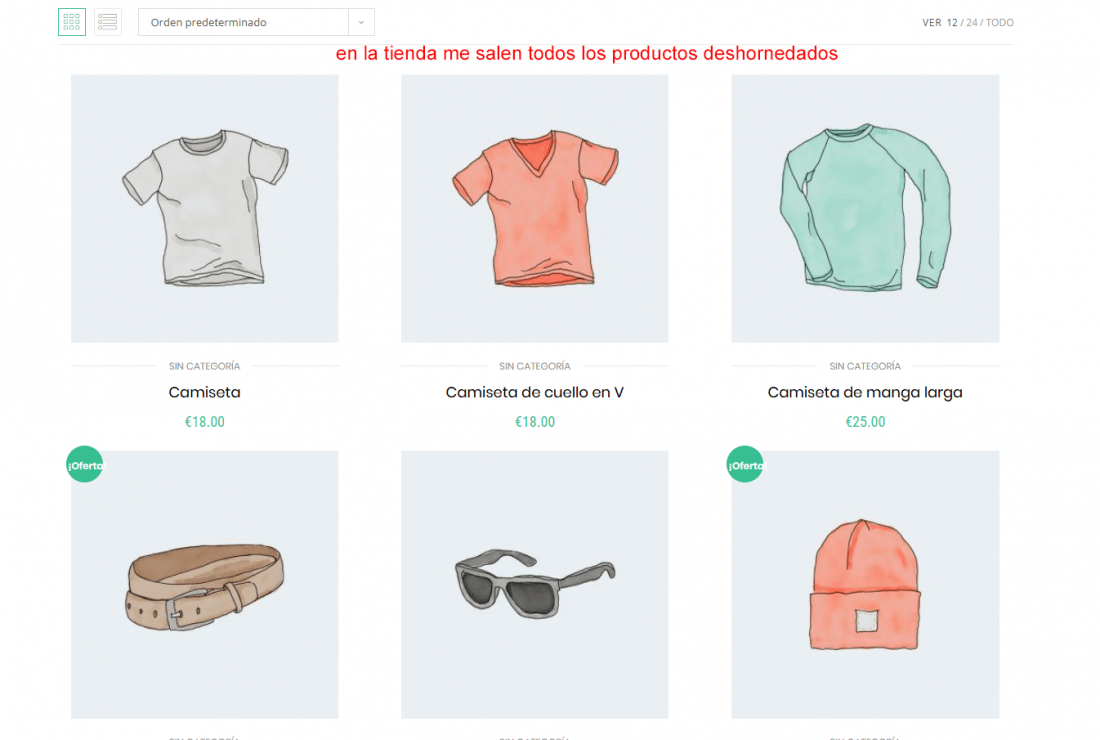Click the Oferta badge on the belt product

point(85,464)
